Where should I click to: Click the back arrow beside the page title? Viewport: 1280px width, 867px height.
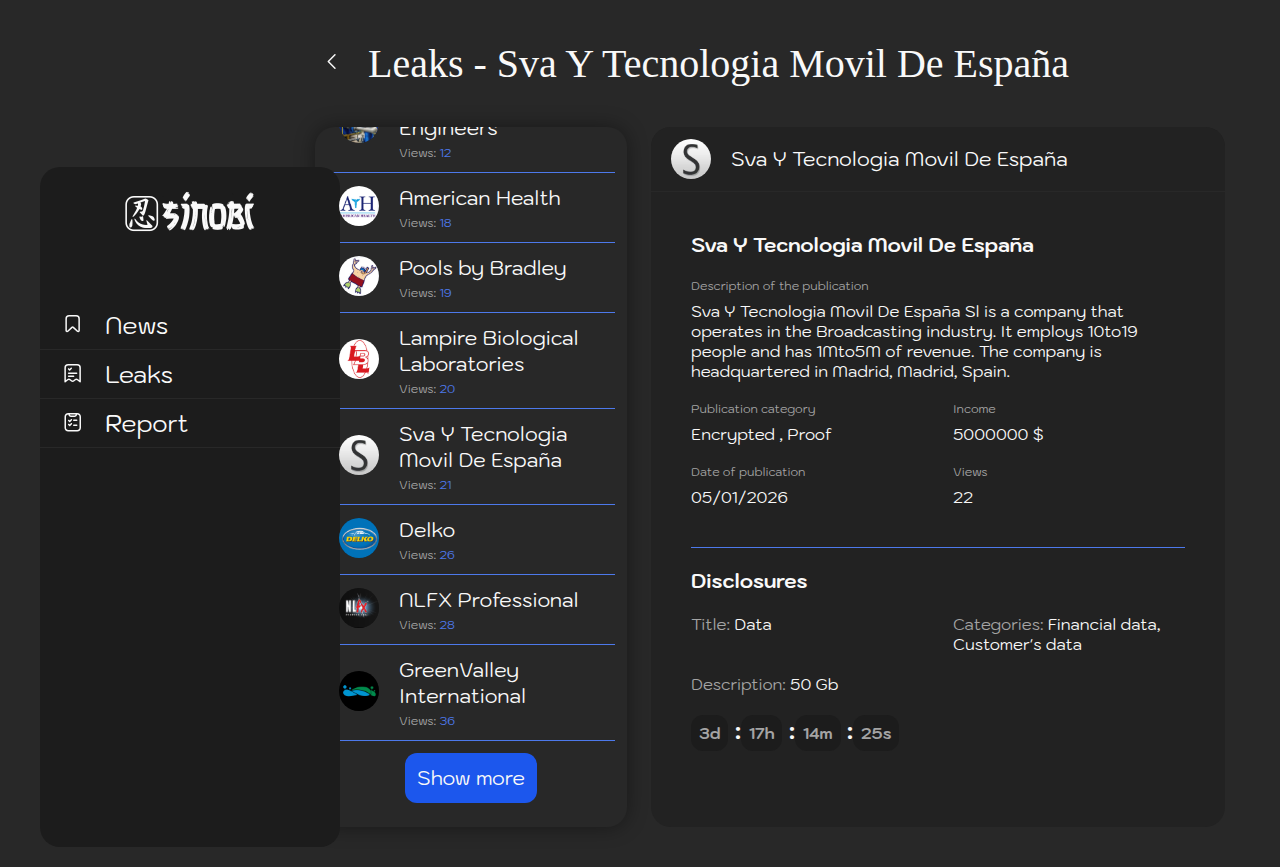[x=332, y=62]
